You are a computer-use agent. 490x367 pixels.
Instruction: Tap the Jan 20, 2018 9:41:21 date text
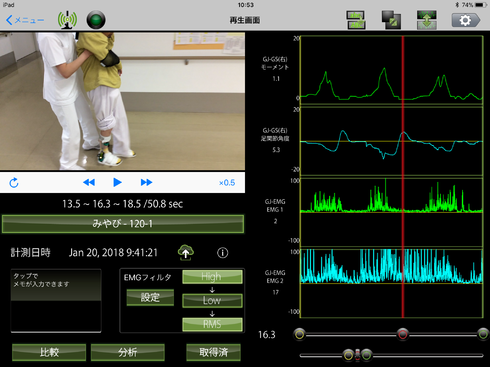[x=113, y=253]
